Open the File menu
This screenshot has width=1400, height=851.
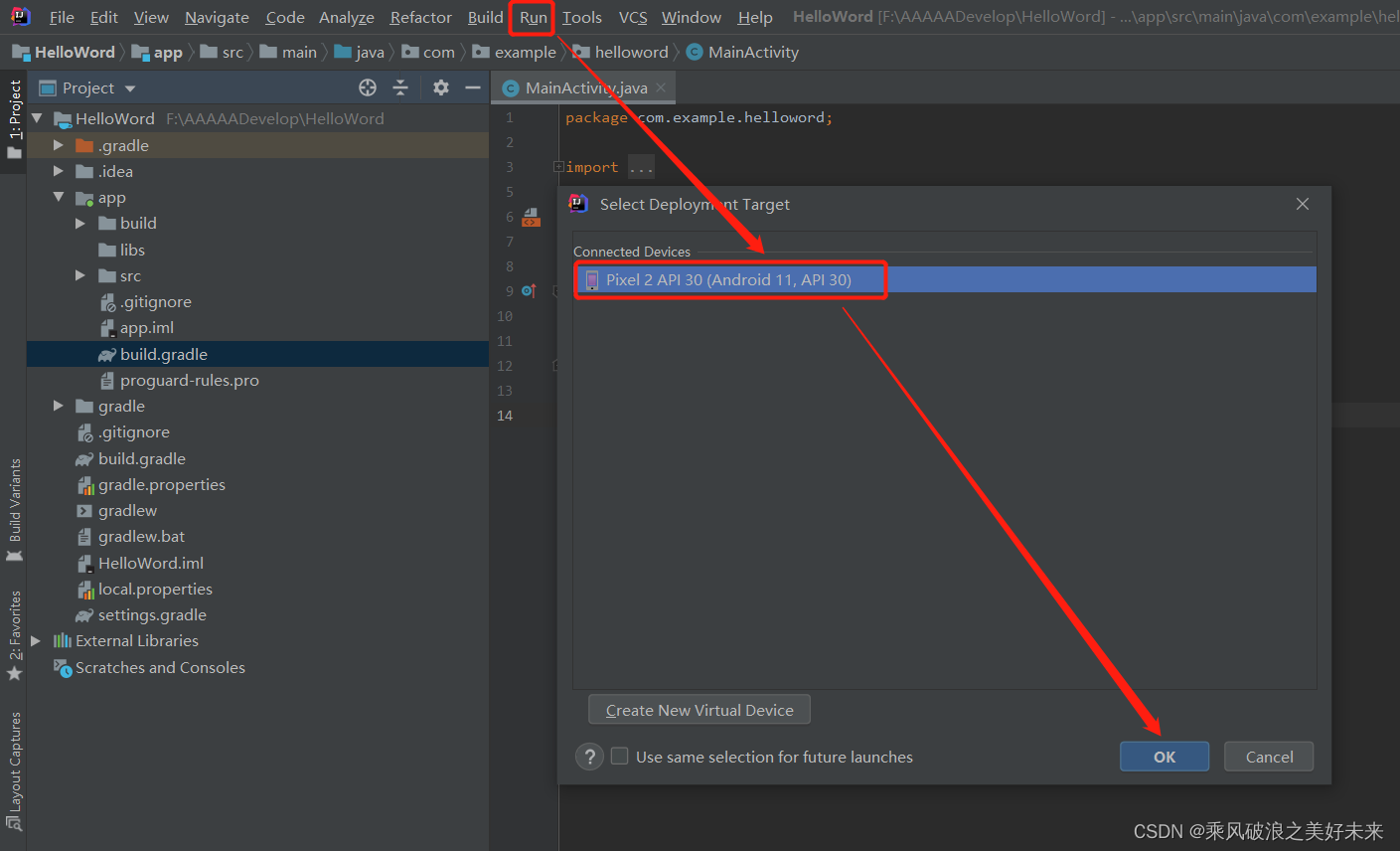point(62,17)
